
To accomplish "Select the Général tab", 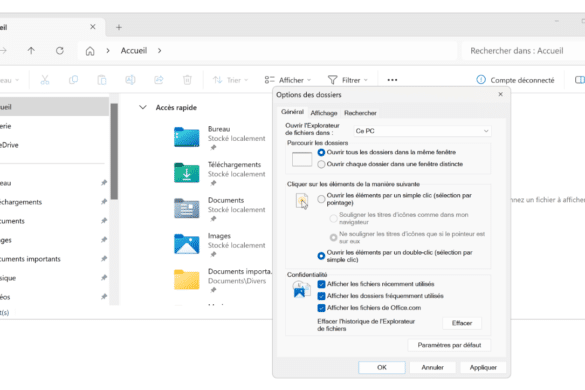I will coord(292,112).
